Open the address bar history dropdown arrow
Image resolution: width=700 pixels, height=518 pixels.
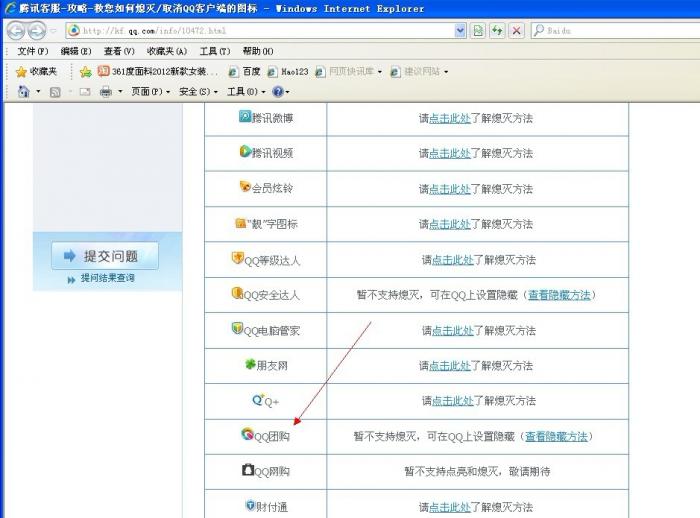(x=460, y=30)
